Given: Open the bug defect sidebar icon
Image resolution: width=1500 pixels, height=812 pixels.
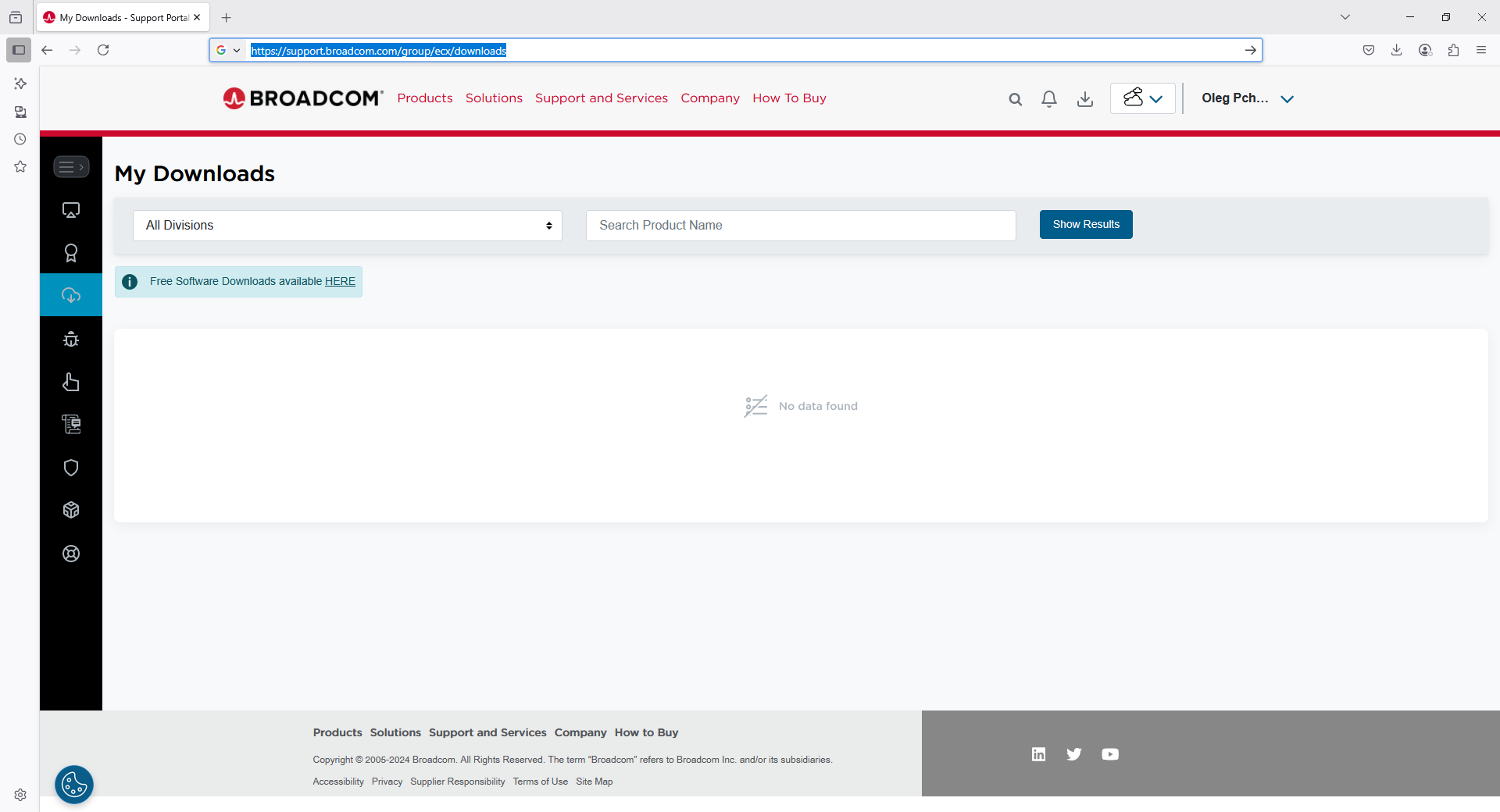Looking at the screenshot, I should (71, 339).
